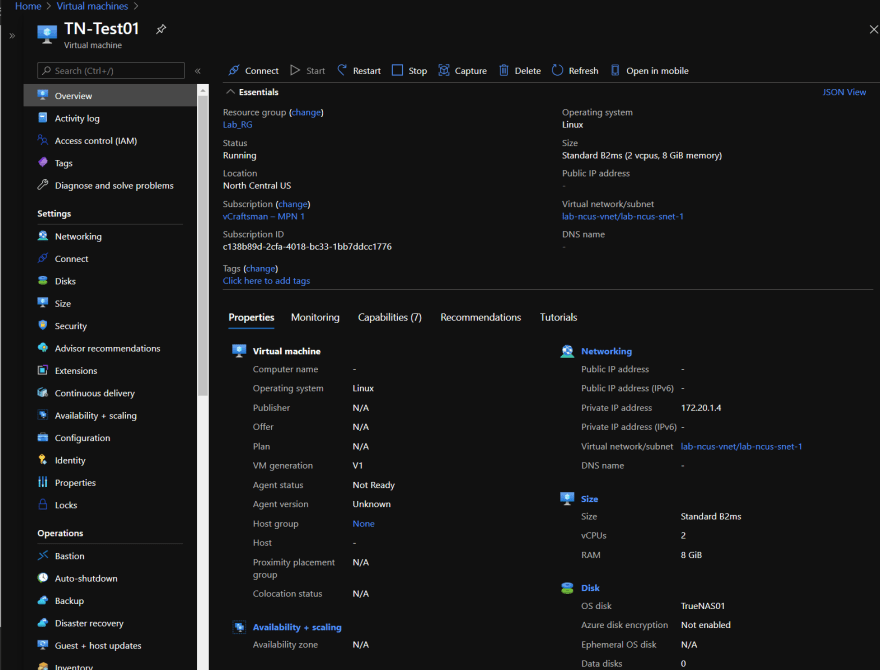Open the JSON View link
The width and height of the screenshot is (880, 670).
pos(844,92)
